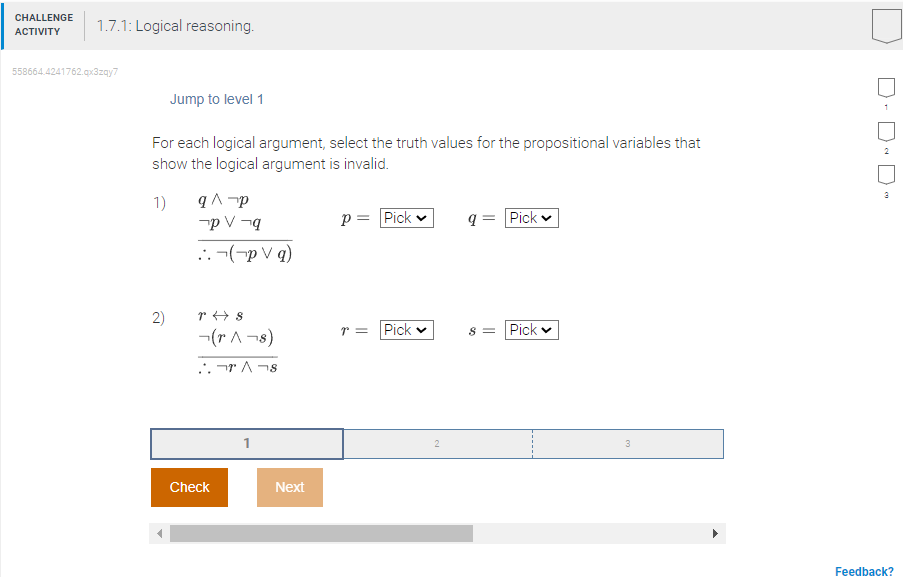Click the level 2 shield indicator

point(885,131)
